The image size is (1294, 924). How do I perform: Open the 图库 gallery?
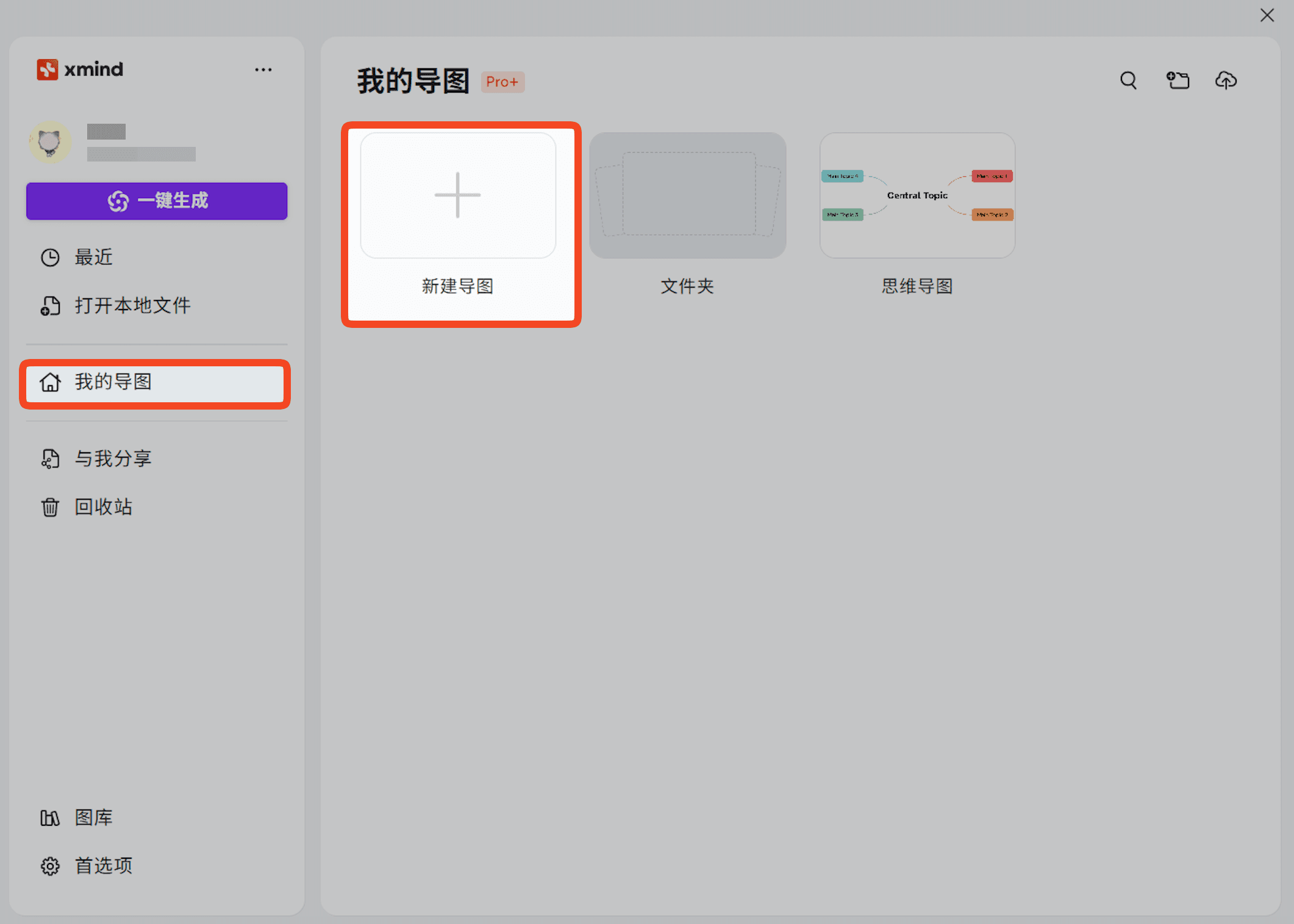[x=93, y=817]
